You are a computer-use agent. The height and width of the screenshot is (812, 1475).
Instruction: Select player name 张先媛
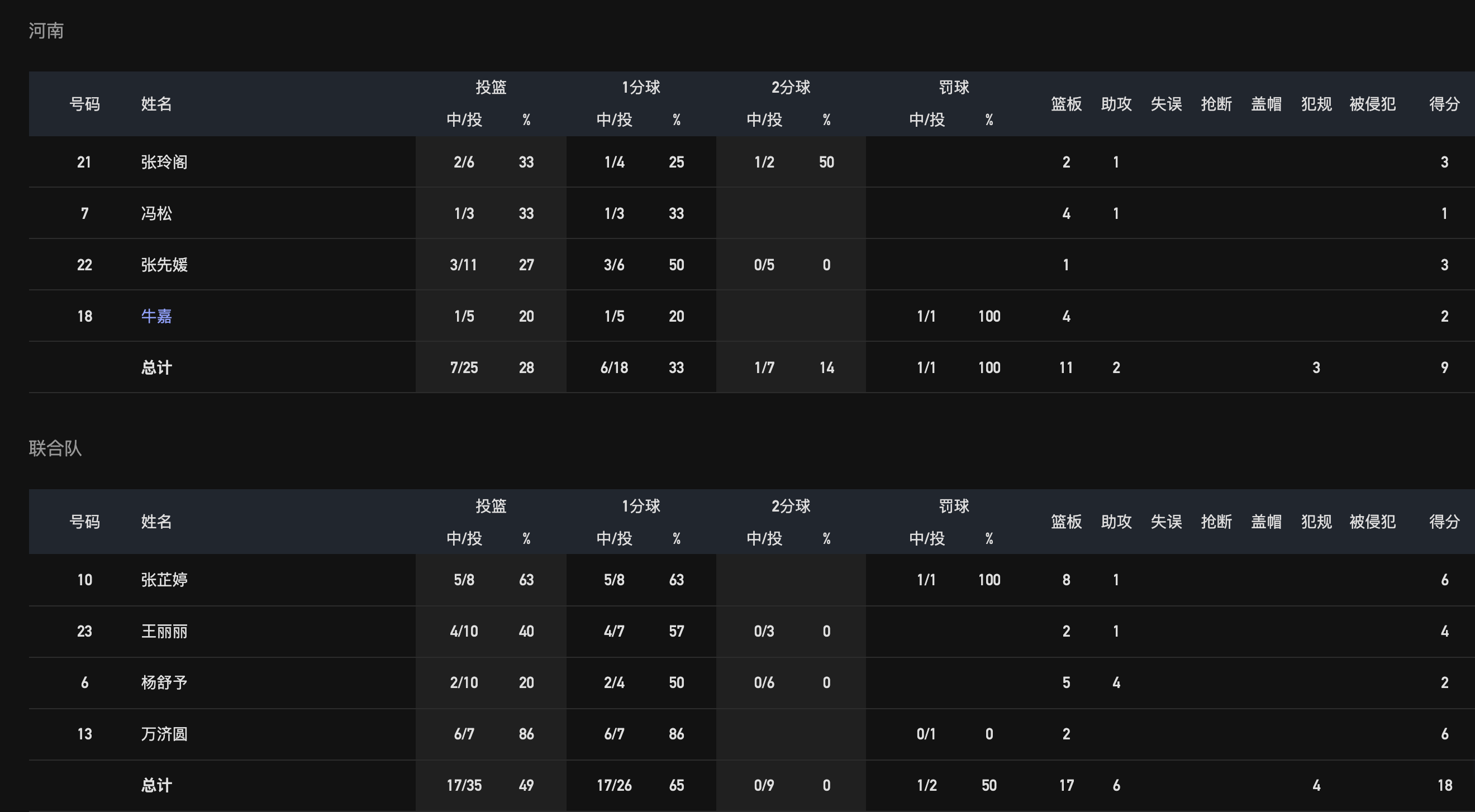click(x=164, y=264)
